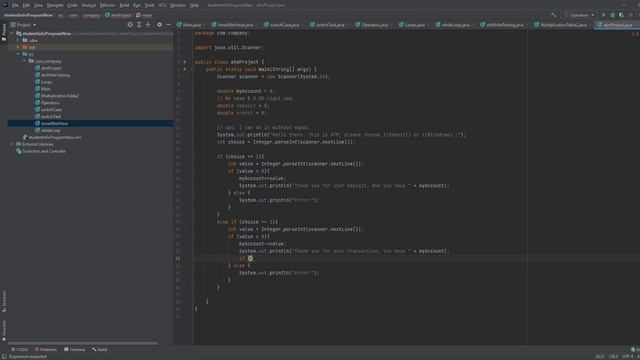640x360 pixels.
Task: Select whileLoop class in project tree
Action: pos(51,130)
